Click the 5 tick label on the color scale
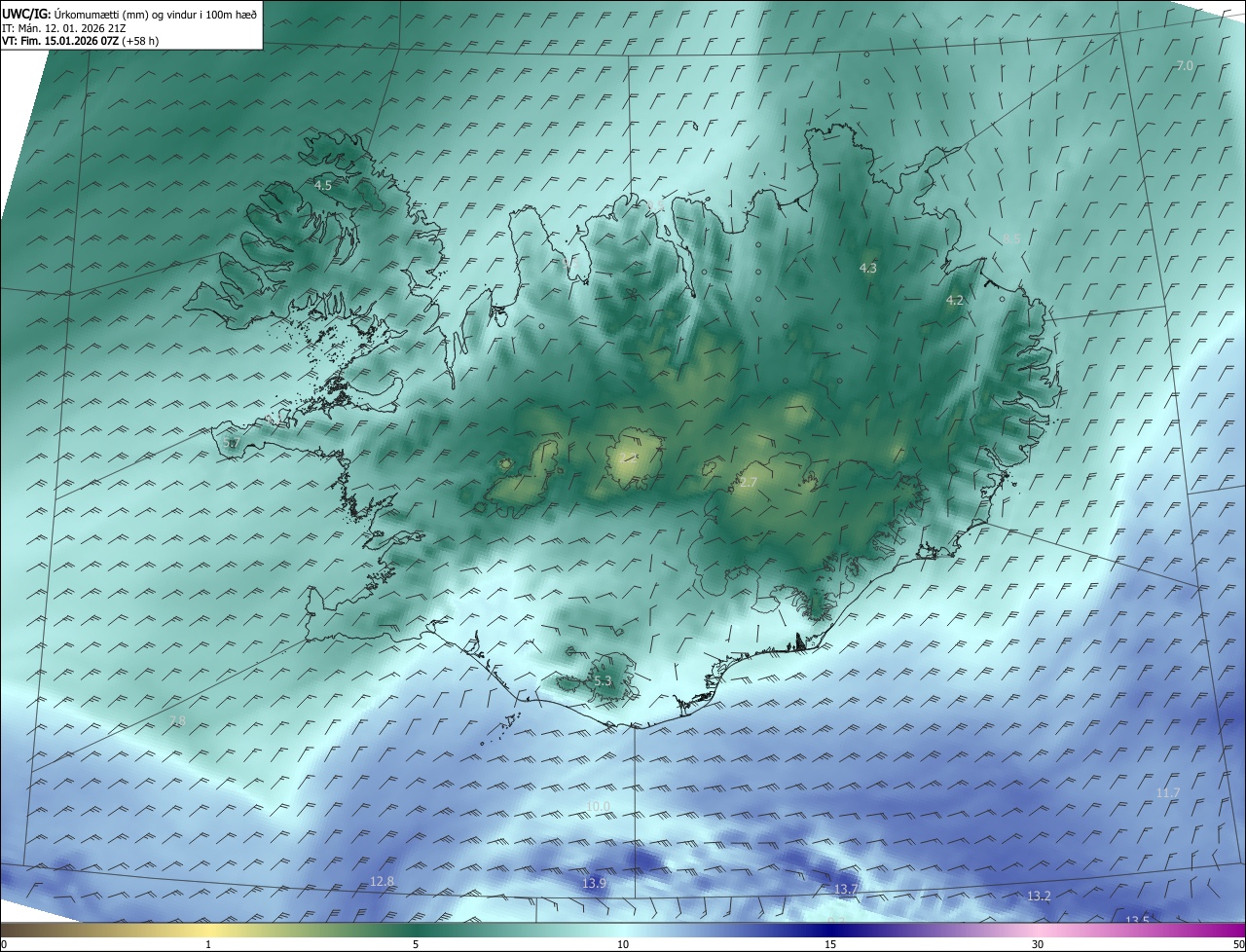 click(x=416, y=944)
